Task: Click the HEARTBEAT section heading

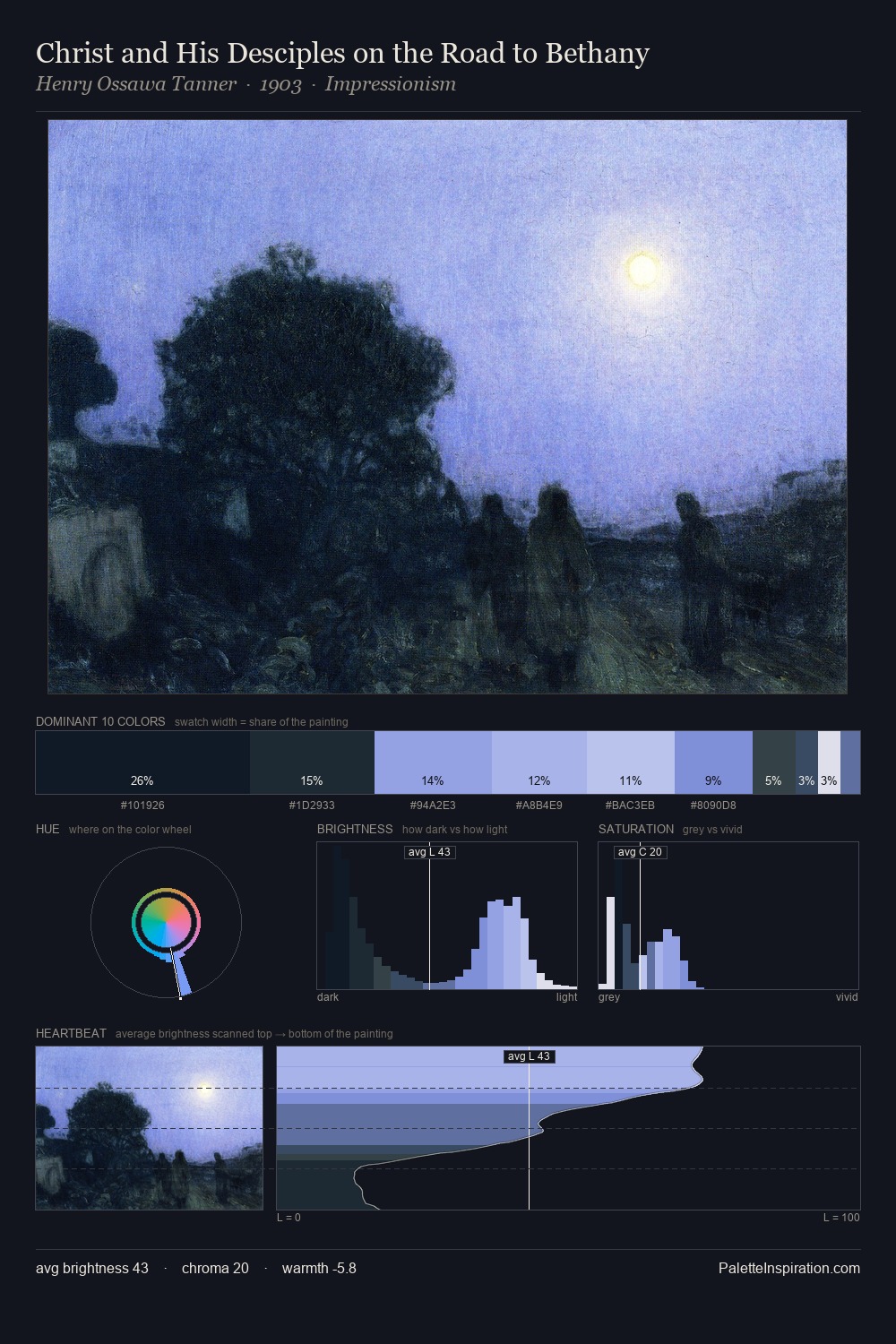Action: coord(71,1033)
